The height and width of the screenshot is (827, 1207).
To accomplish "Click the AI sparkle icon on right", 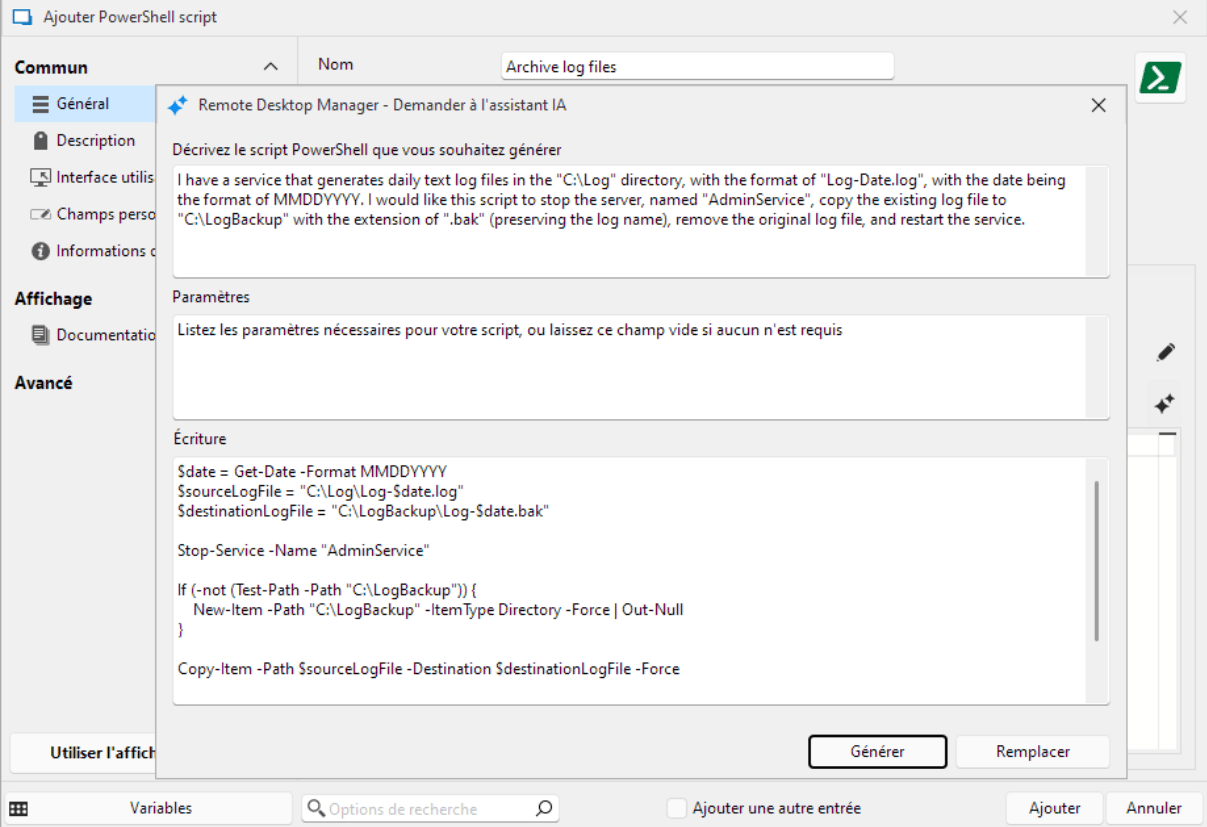I will point(1164,404).
